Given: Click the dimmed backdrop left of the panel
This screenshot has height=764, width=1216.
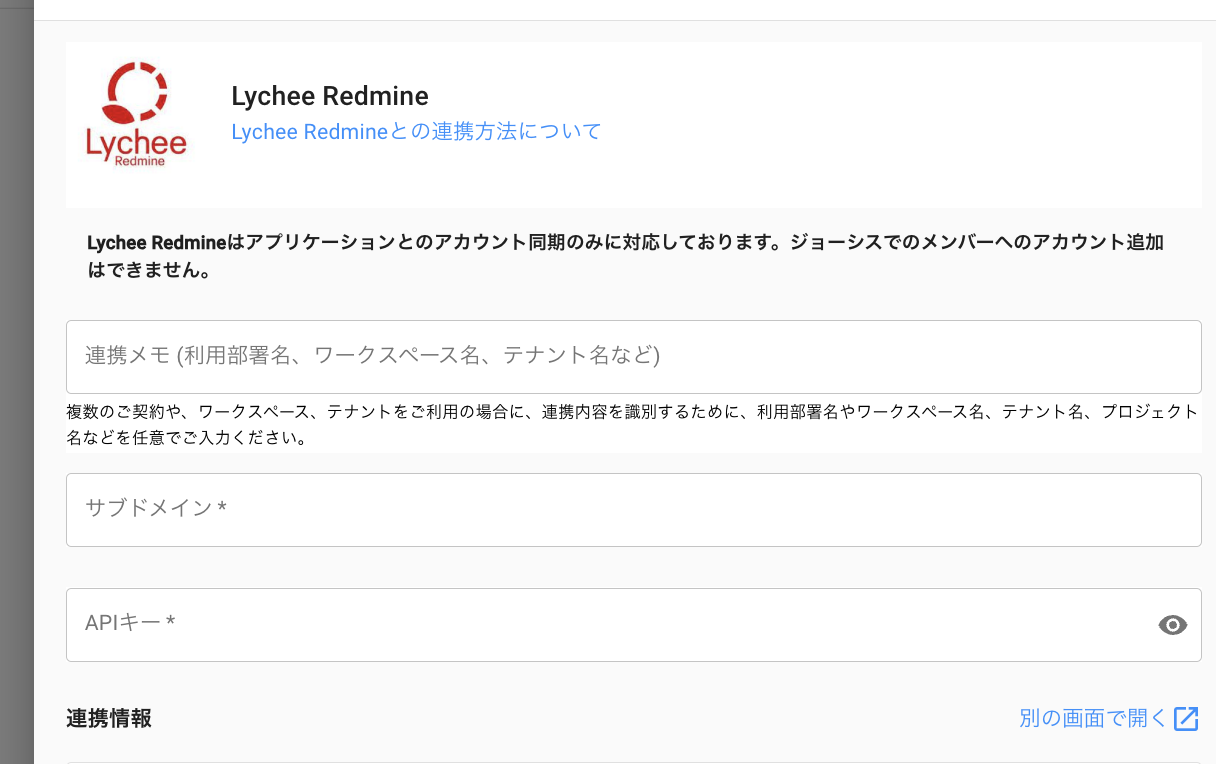Looking at the screenshot, I should 16,400.
